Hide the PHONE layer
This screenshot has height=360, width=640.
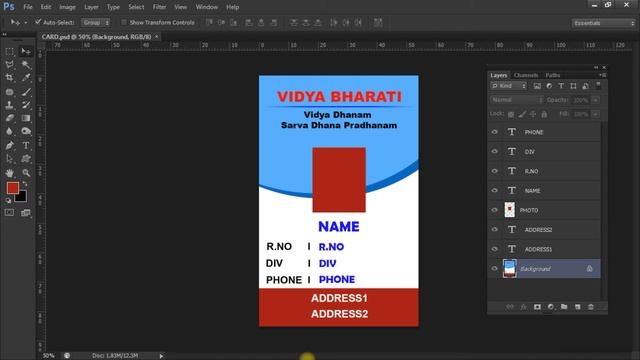495,132
